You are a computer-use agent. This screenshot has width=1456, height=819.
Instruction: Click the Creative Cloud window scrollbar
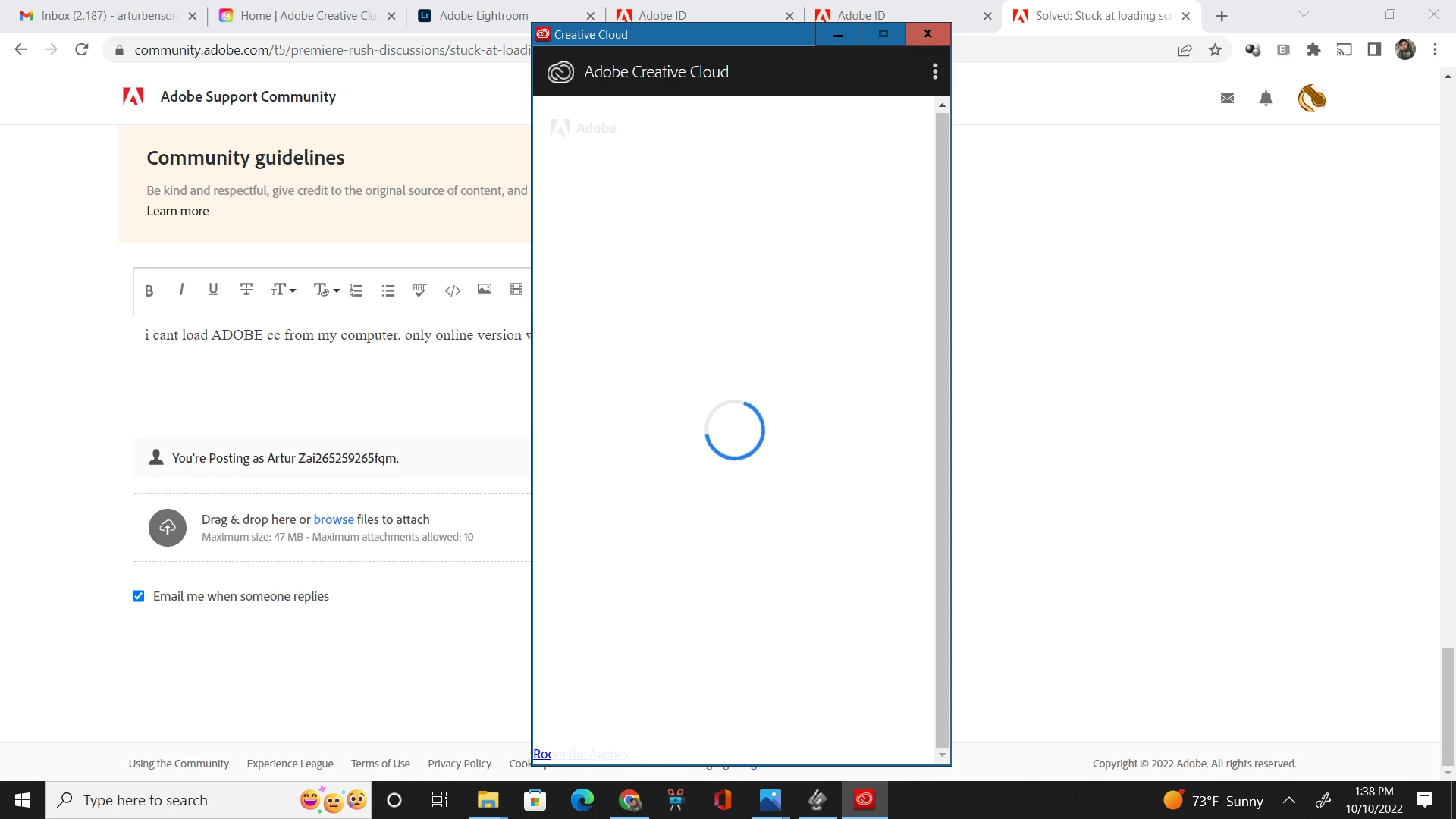coord(942,429)
